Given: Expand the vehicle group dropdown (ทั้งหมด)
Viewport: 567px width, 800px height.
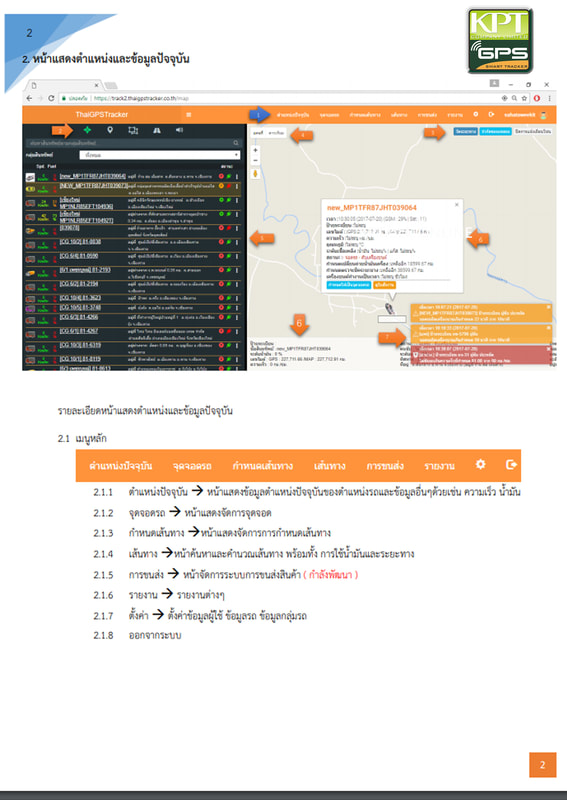Looking at the screenshot, I should (x=160, y=155).
